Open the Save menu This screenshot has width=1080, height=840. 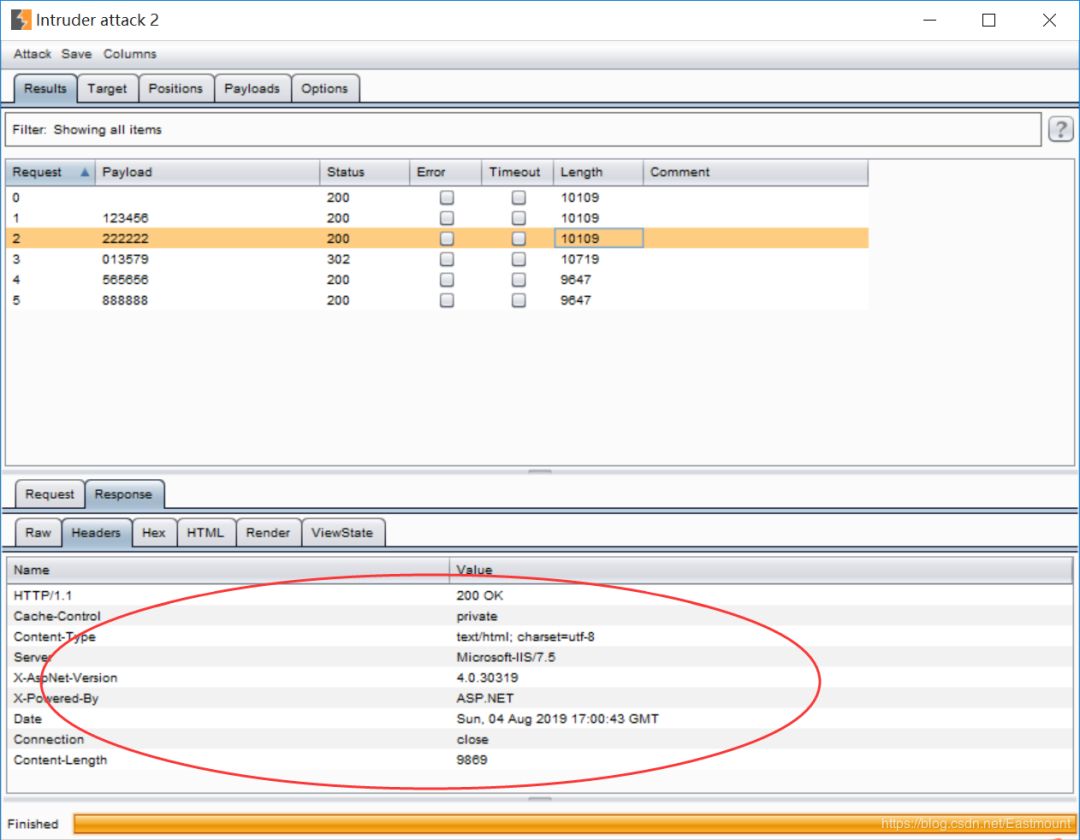click(76, 54)
